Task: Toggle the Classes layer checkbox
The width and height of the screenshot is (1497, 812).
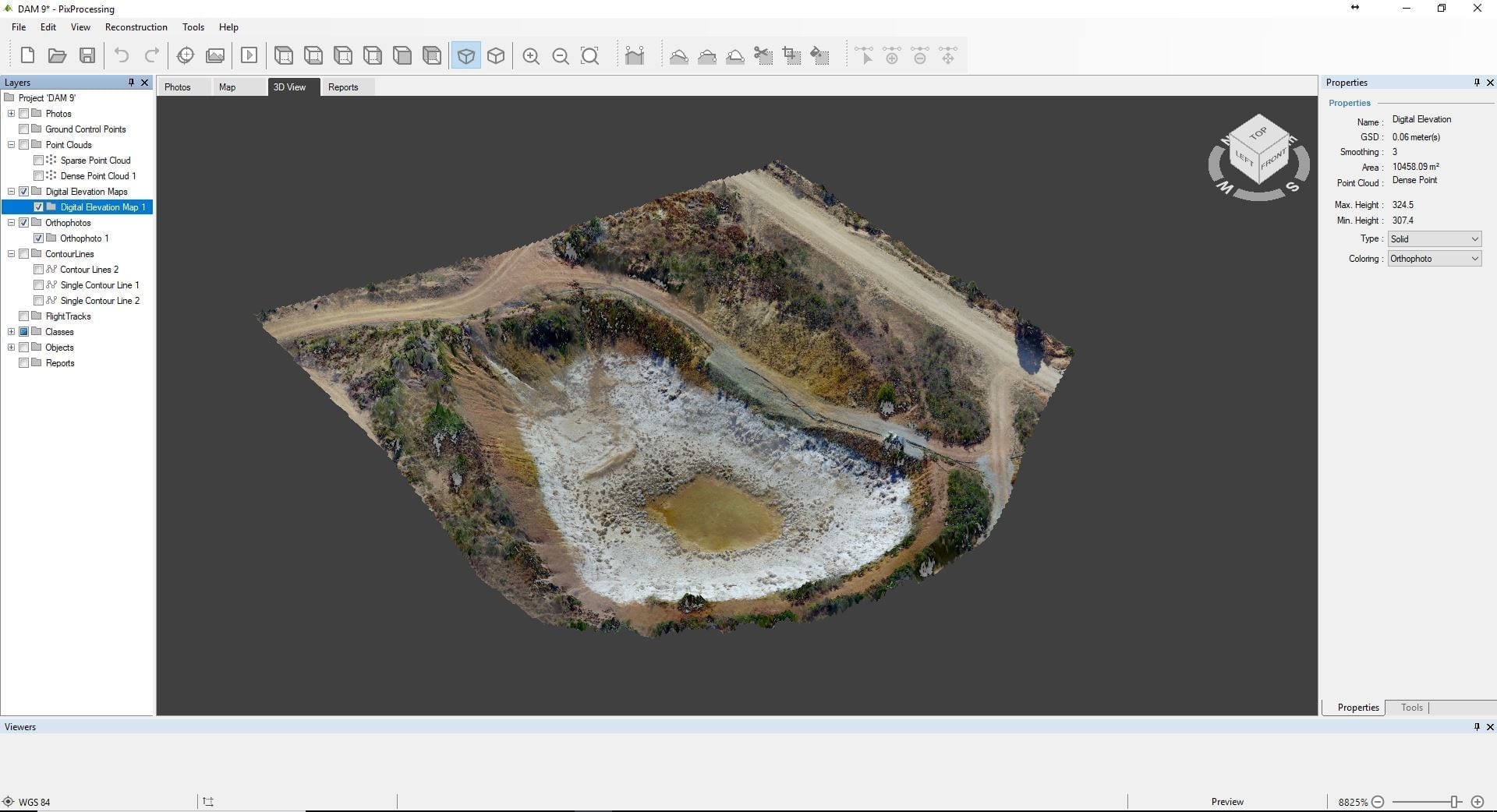Action: click(x=24, y=332)
